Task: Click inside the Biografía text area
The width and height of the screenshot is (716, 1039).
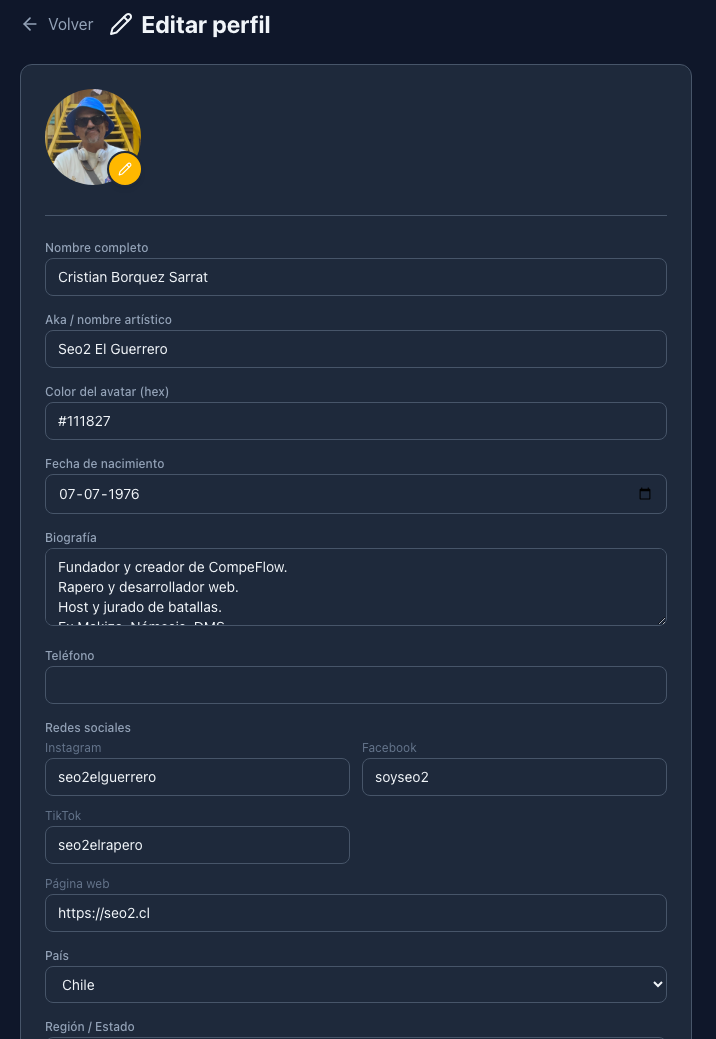Action: [355, 586]
